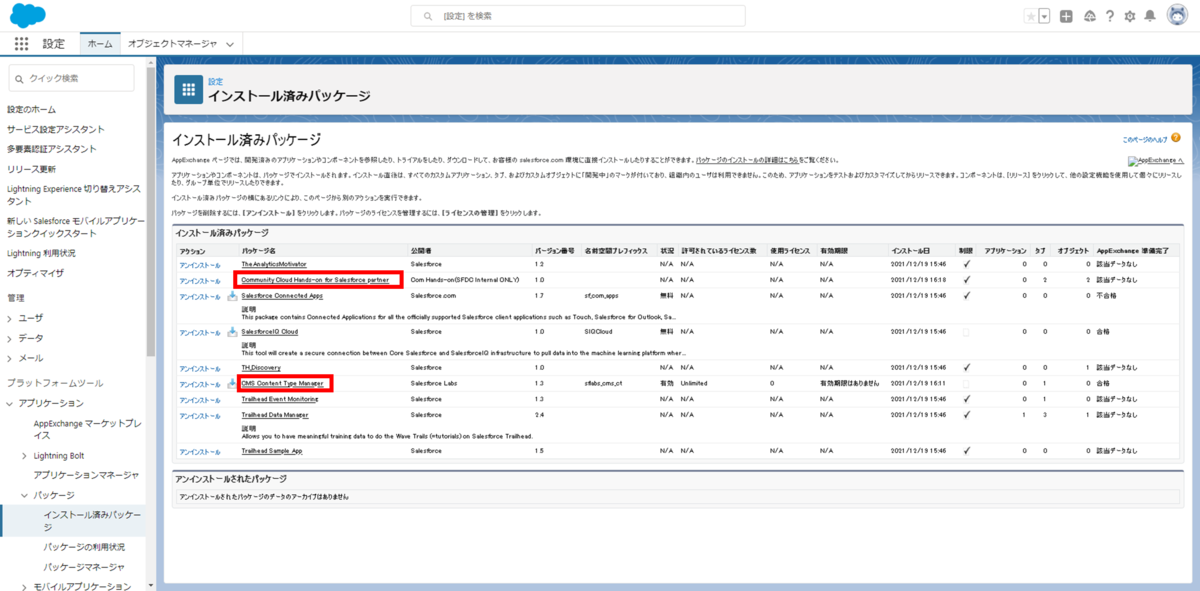
Task: Toggle the 制限 checkmark for Trailhead Sample App
Action: [966, 451]
